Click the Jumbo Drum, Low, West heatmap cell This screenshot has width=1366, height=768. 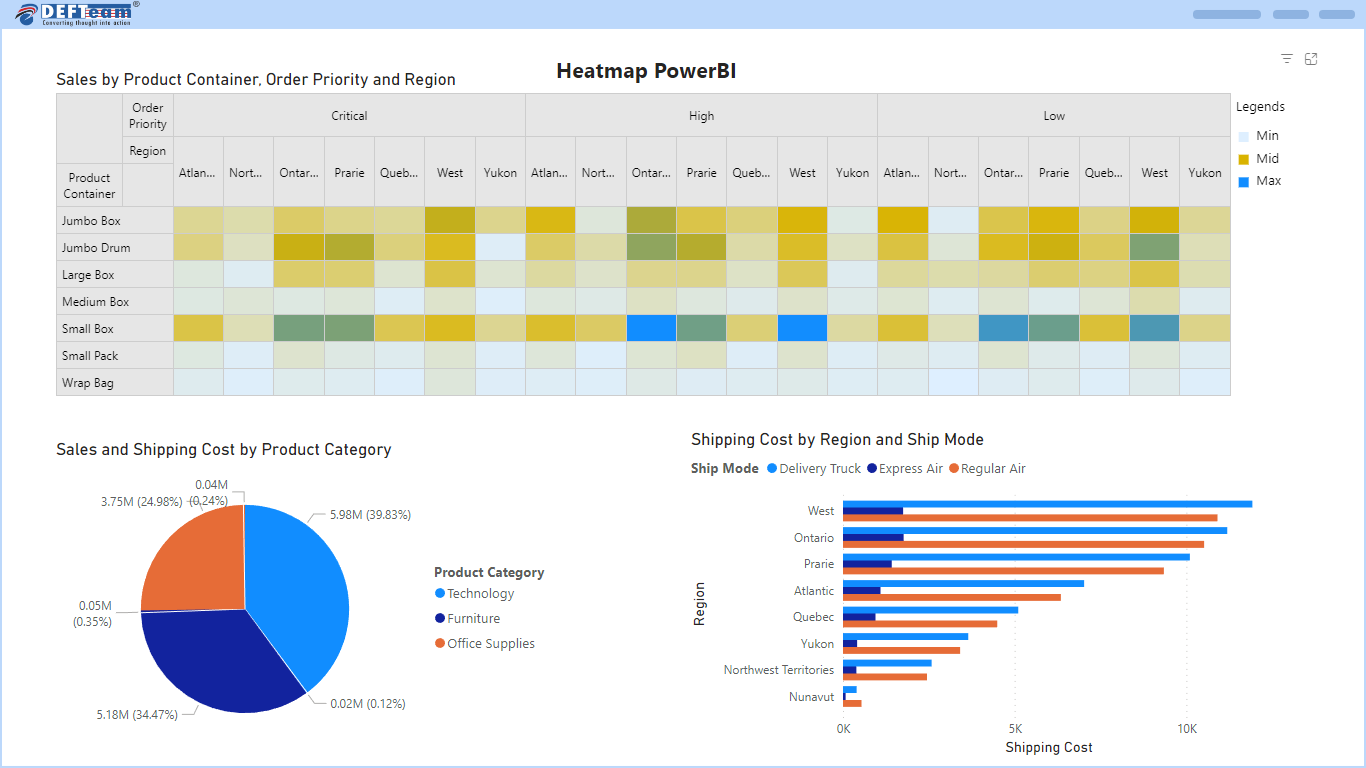click(x=1154, y=248)
